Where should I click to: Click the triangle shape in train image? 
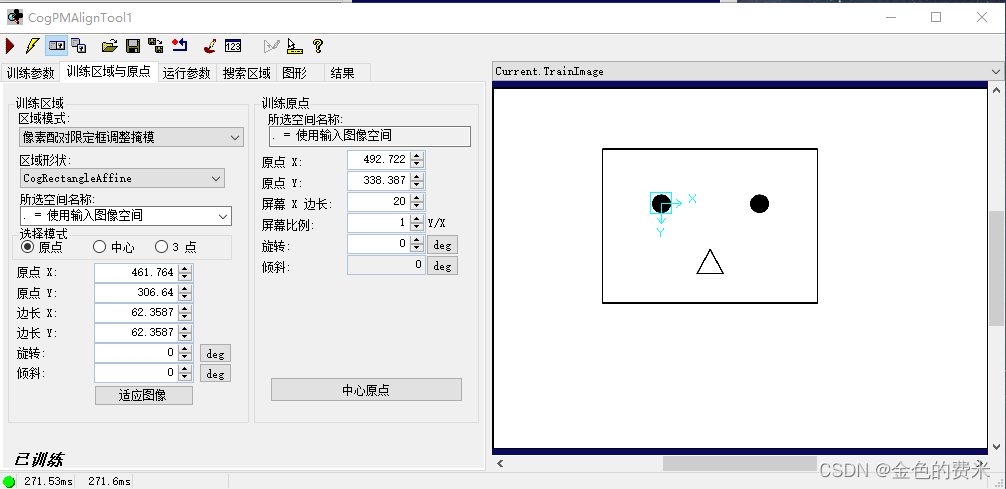pos(710,262)
